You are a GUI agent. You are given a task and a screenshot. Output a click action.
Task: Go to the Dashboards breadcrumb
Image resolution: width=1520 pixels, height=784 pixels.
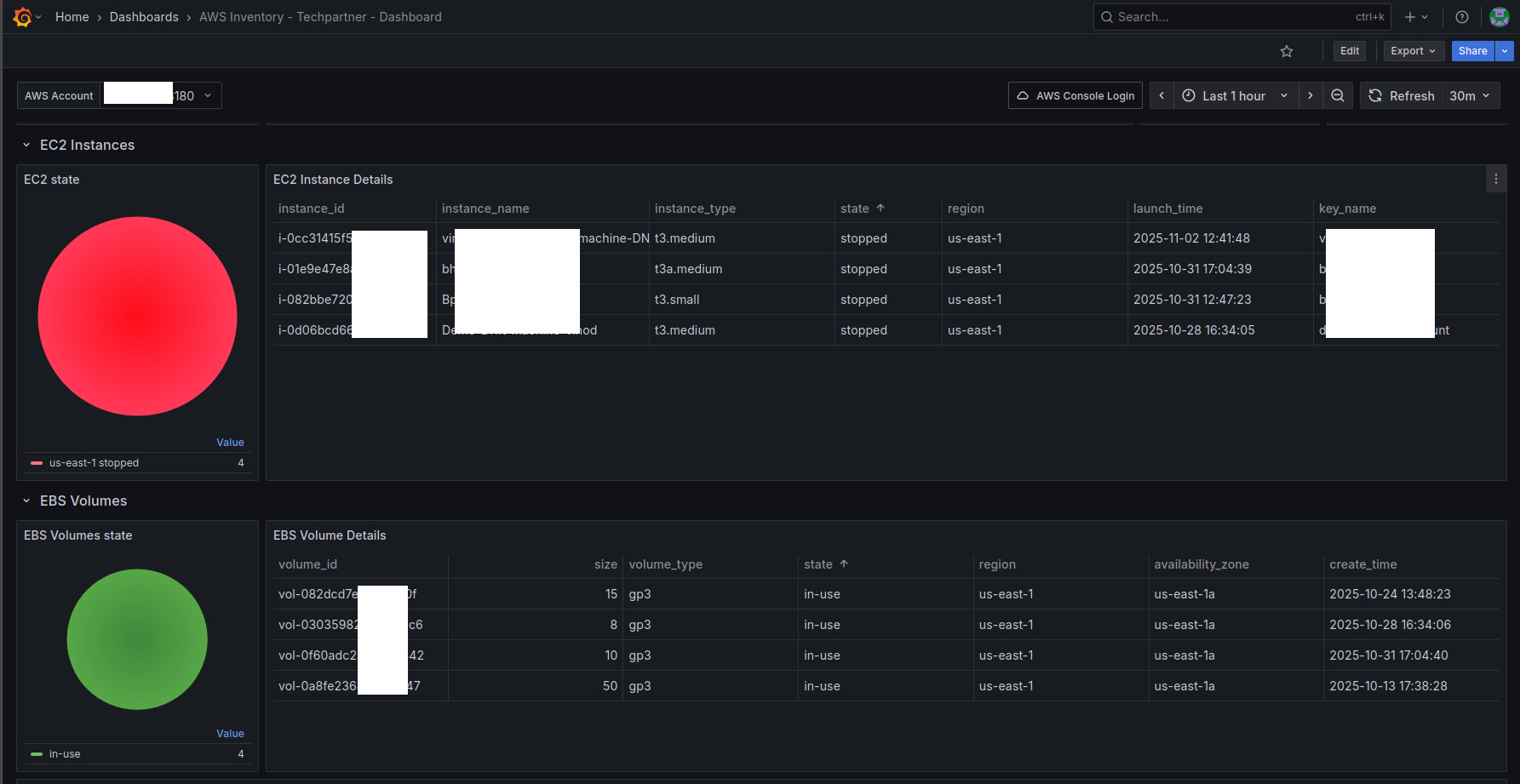pyautogui.click(x=144, y=17)
